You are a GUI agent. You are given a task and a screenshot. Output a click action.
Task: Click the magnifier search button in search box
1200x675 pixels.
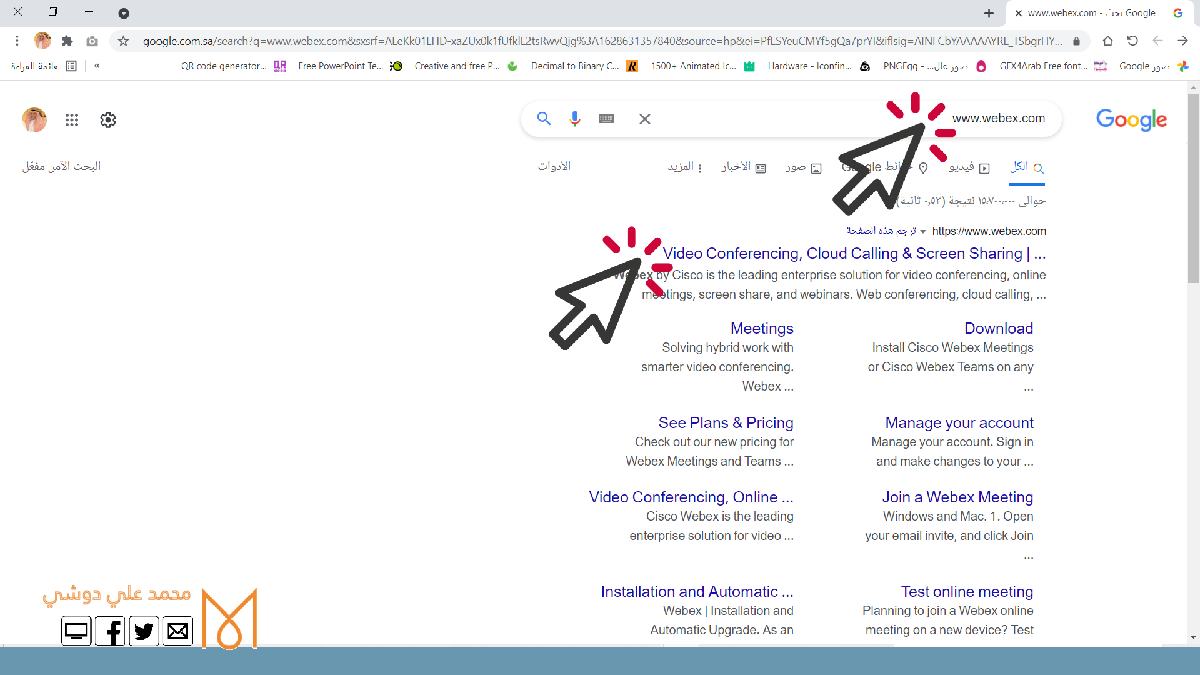tap(544, 119)
